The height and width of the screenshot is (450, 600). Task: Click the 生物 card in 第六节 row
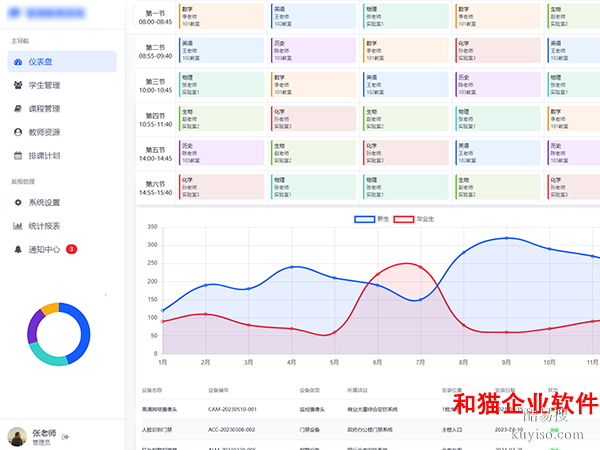(498, 187)
